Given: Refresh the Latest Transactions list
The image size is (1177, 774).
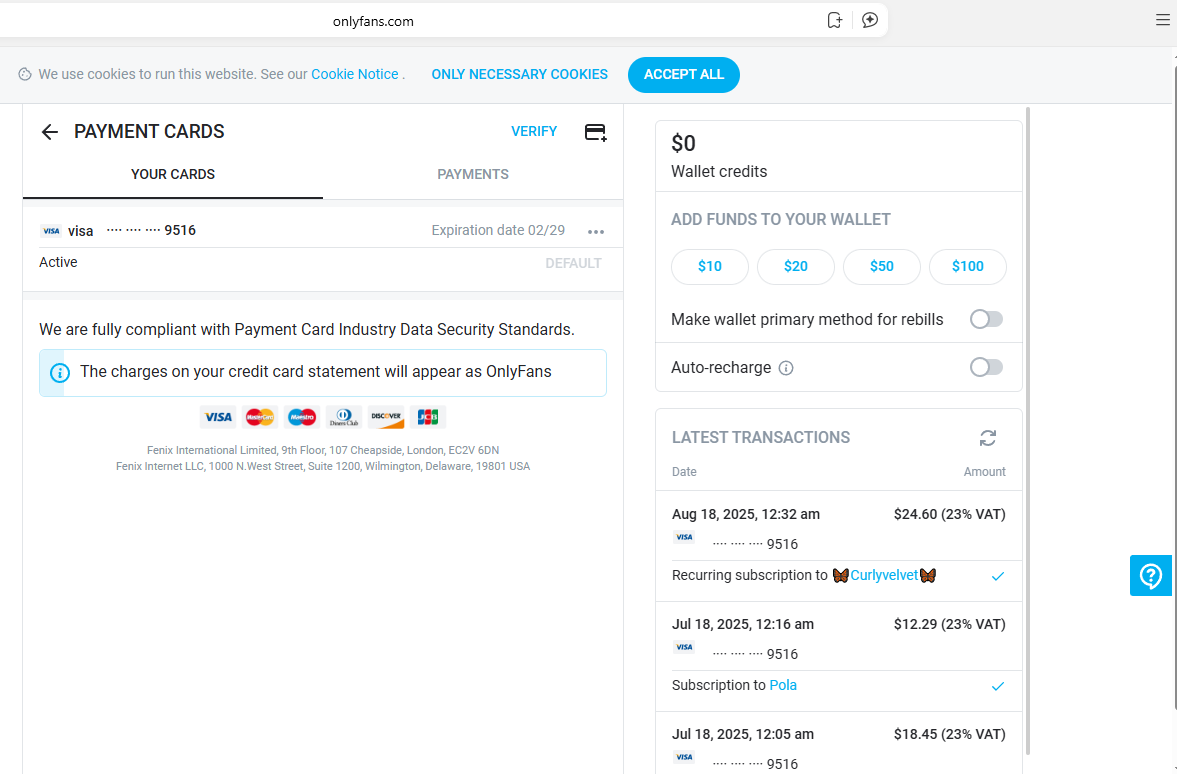Looking at the screenshot, I should point(988,438).
